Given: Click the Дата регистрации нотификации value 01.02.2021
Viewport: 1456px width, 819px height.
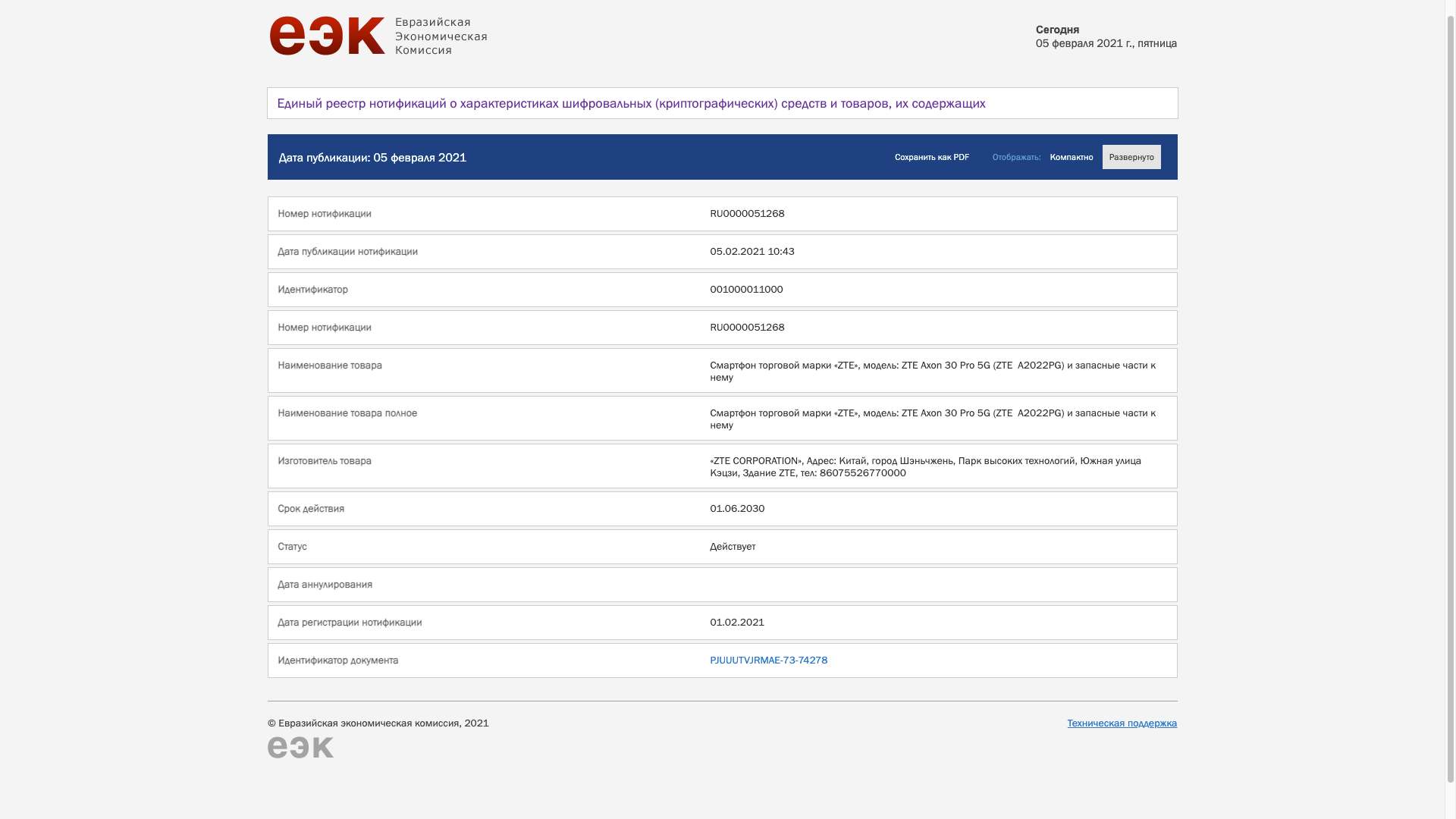Looking at the screenshot, I should click(737, 623).
